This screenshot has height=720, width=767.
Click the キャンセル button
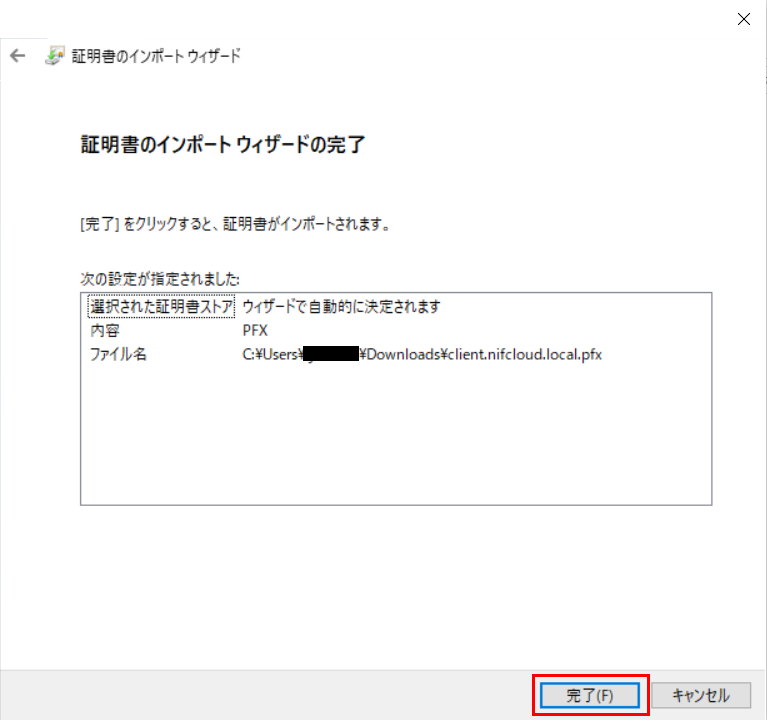[x=700, y=695]
